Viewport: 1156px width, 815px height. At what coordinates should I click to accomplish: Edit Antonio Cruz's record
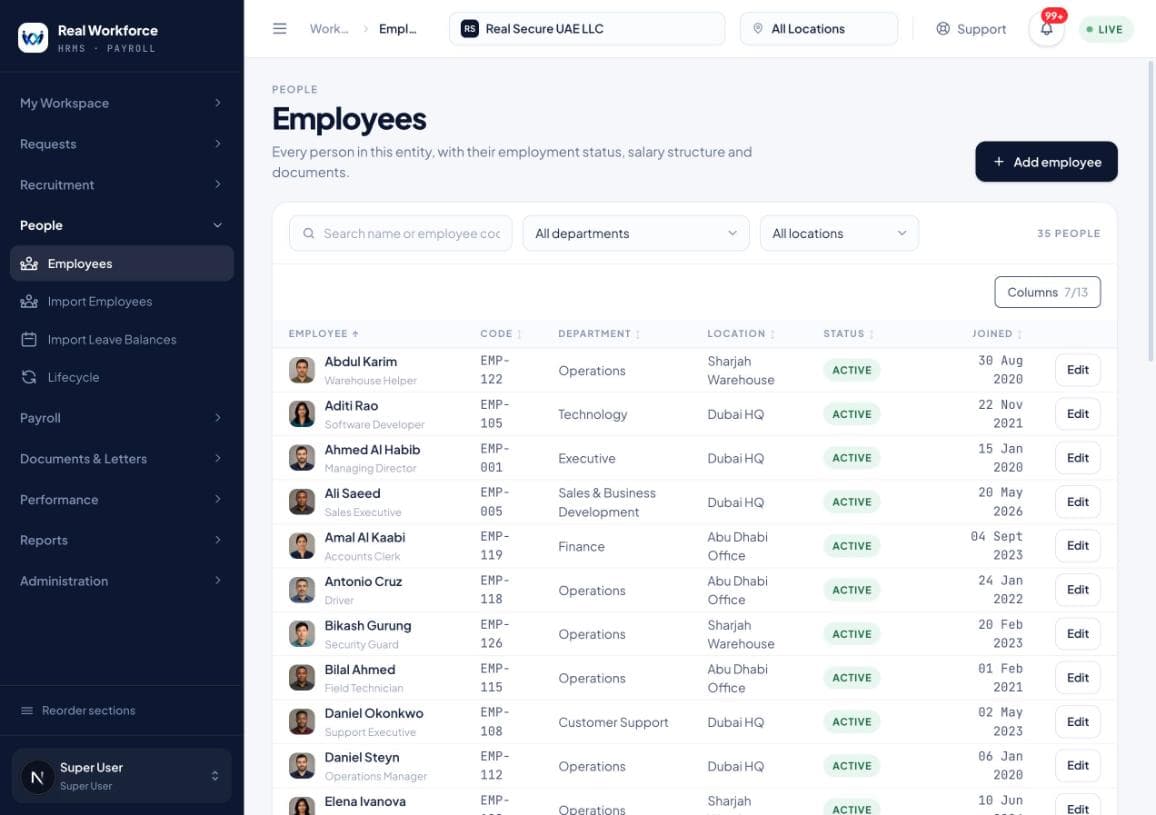point(1077,590)
